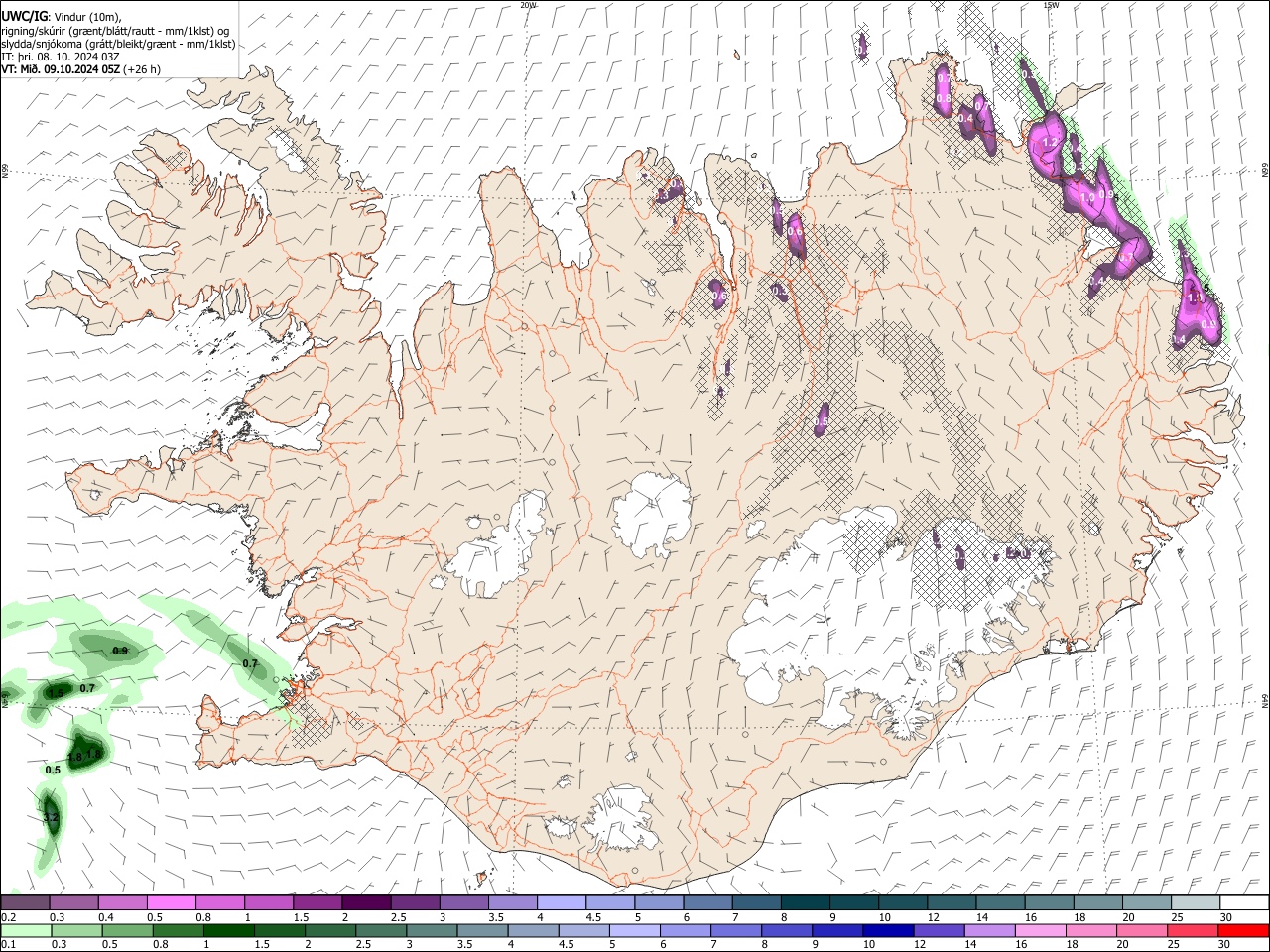Click the 'UWC/IG' title text

tap(24, 16)
